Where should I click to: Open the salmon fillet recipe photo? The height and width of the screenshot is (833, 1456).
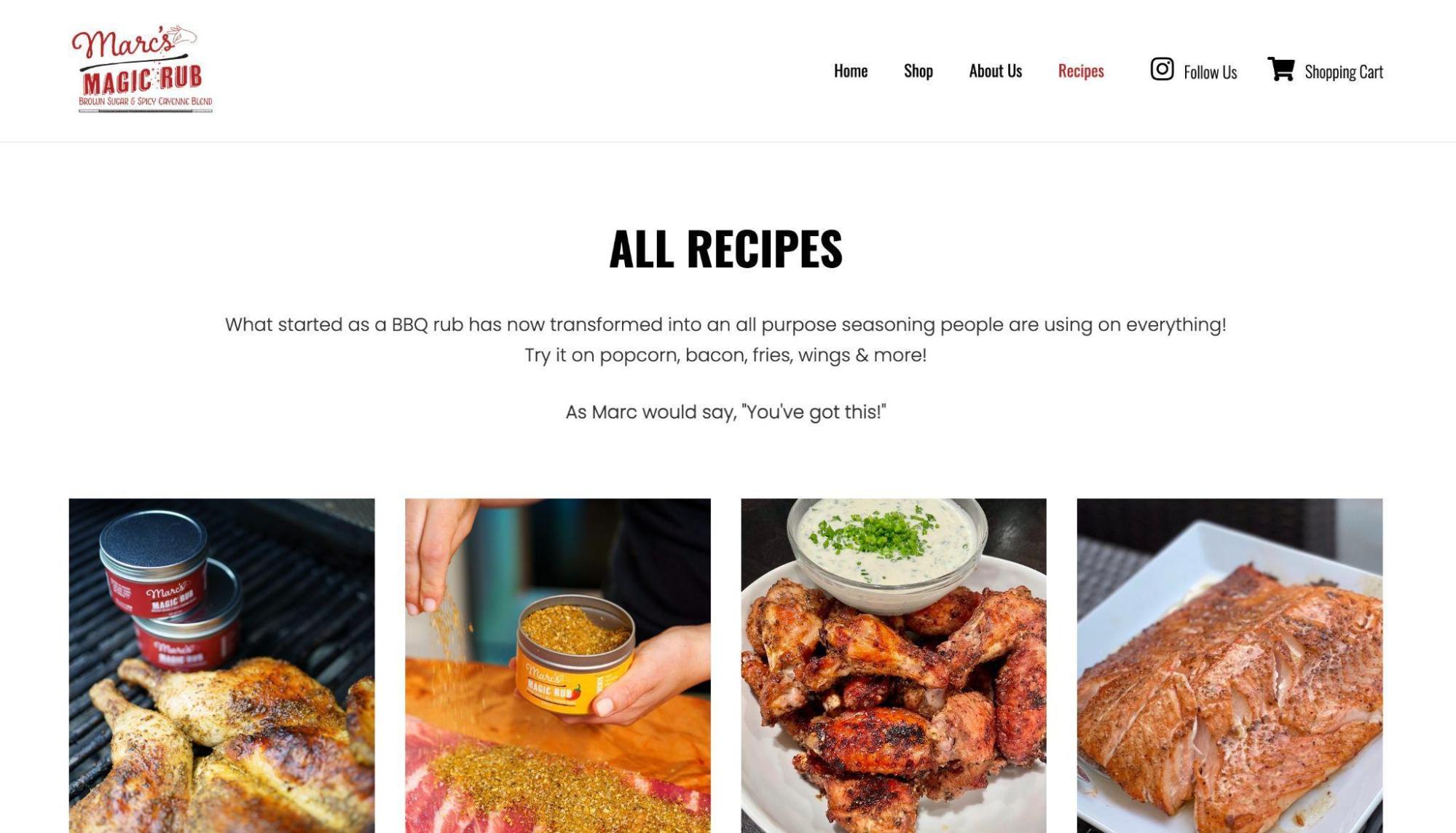pyautogui.click(x=1229, y=665)
